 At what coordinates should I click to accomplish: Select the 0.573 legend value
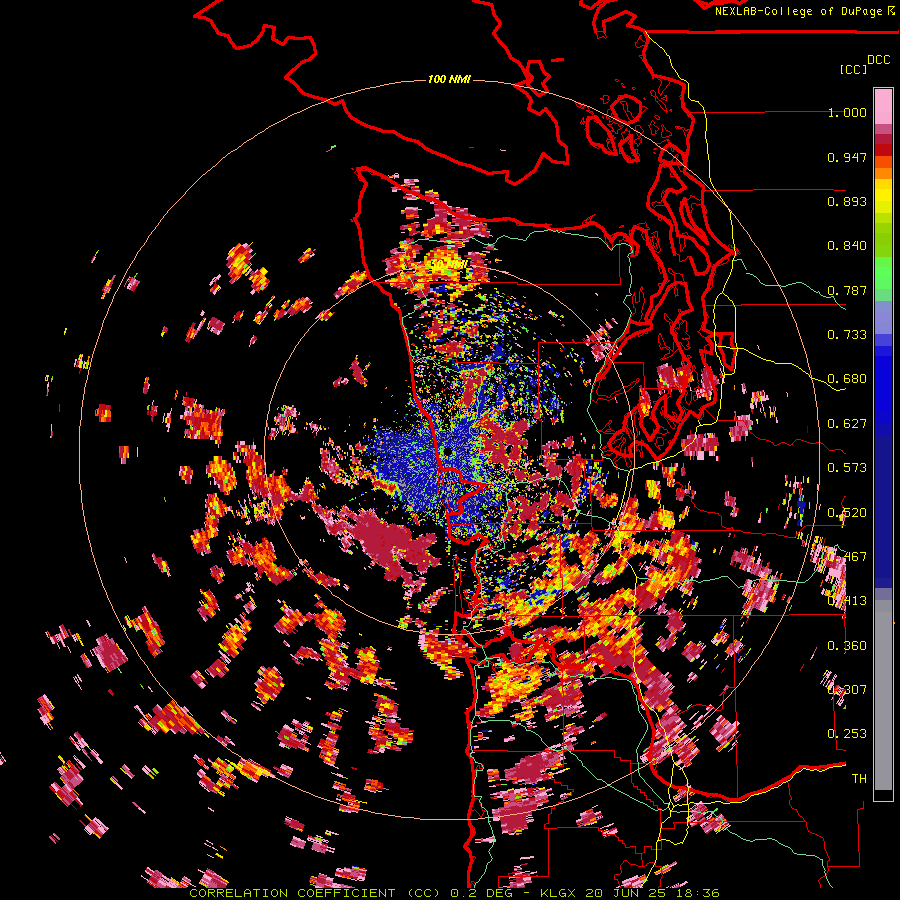(x=847, y=468)
